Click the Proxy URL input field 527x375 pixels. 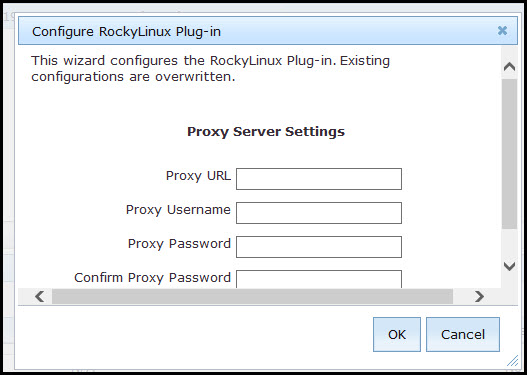(x=319, y=179)
